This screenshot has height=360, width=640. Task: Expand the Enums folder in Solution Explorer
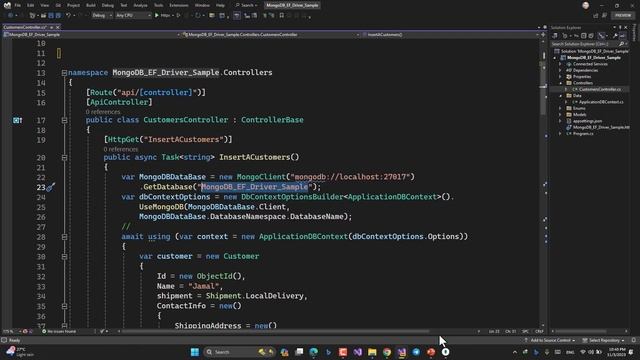(560, 108)
